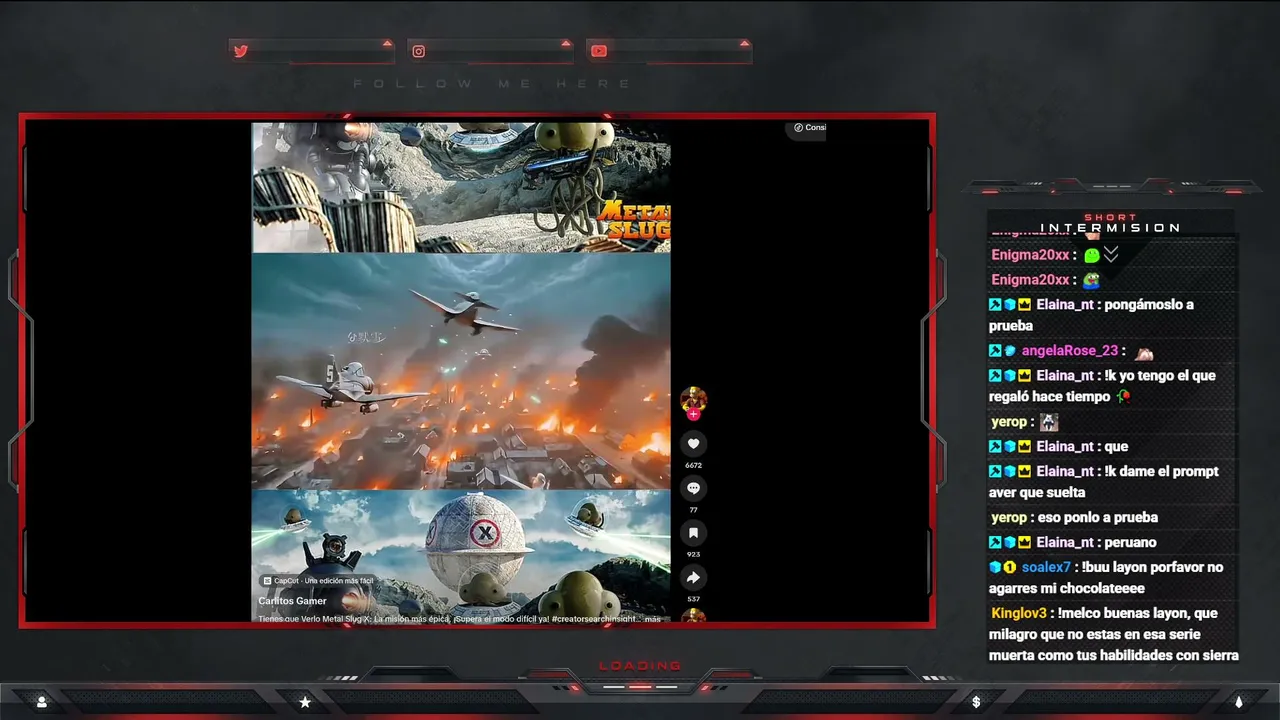The image size is (1280, 720).
Task: Click the Metal Slug logo in the video
Action: (634, 219)
